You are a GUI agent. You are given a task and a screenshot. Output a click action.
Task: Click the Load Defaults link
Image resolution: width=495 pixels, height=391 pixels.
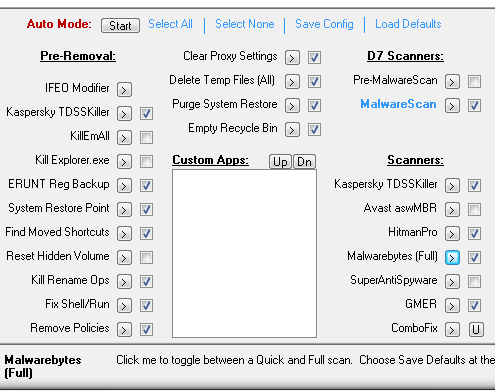pyautogui.click(x=408, y=24)
